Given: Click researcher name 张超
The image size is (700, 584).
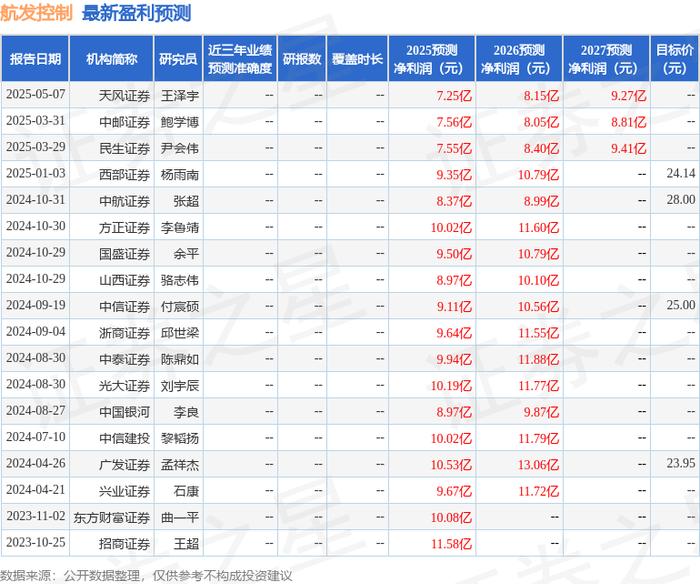Looking at the screenshot, I should click(186, 201).
